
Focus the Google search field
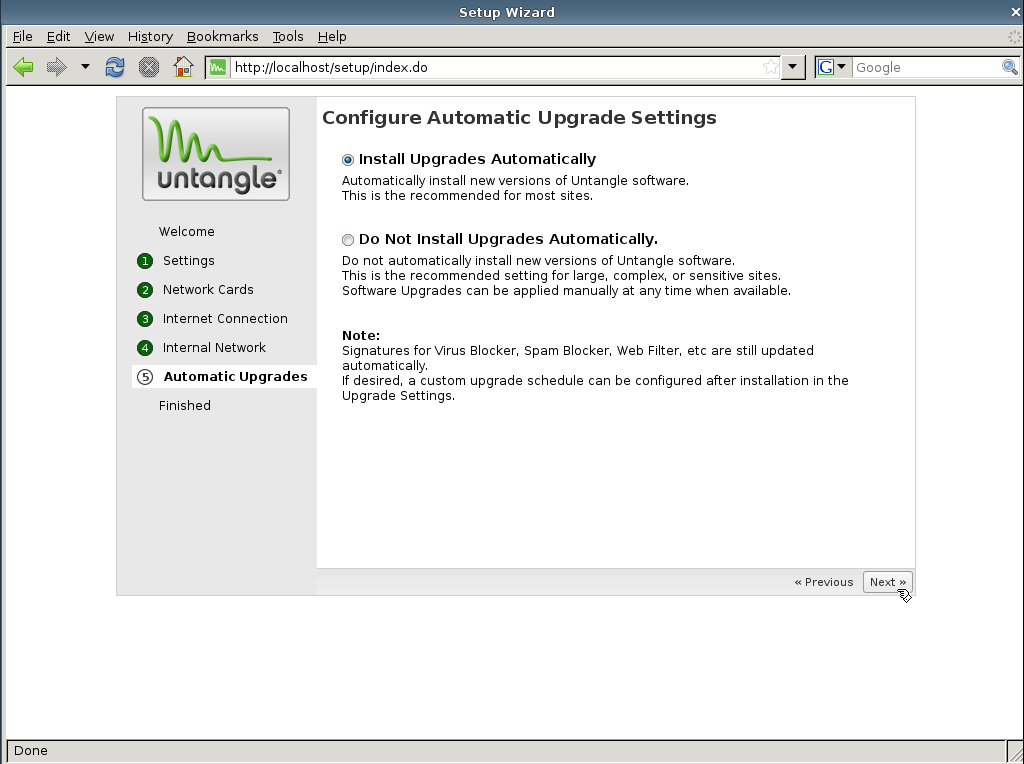pos(927,67)
